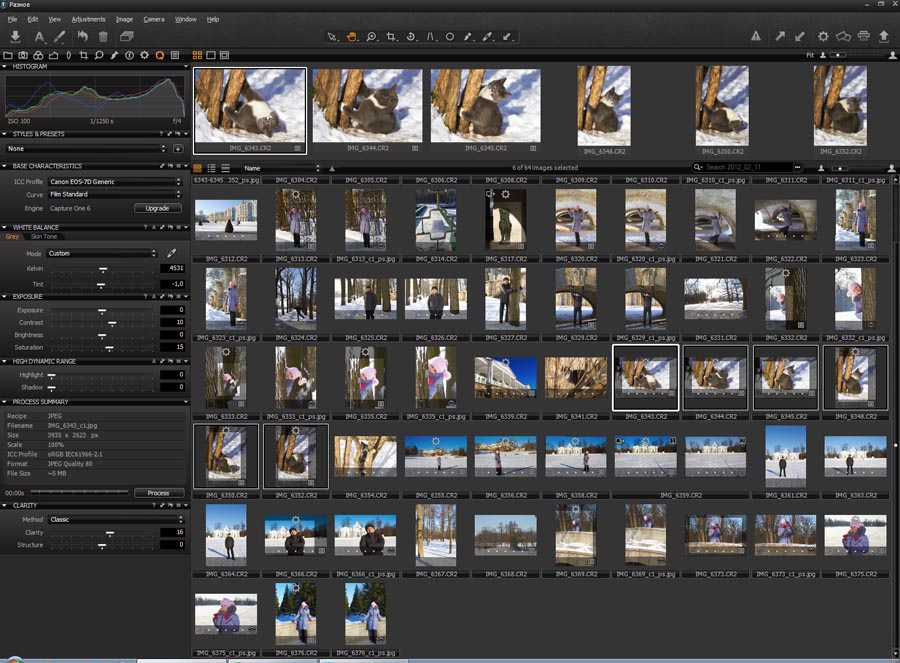Collapse the Exposure panel
Image resolution: width=900 pixels, height=663 pixels.
pos(5,297)
